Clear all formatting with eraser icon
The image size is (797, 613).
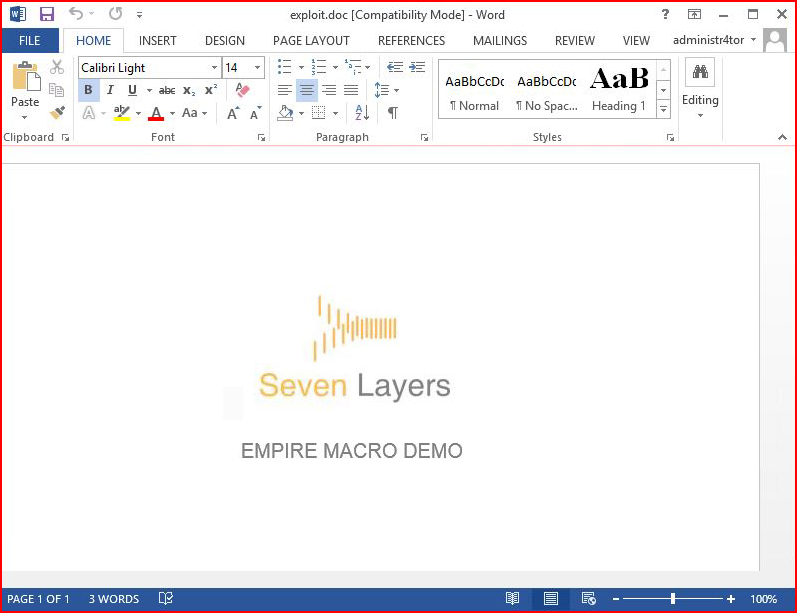click(243, 90)
